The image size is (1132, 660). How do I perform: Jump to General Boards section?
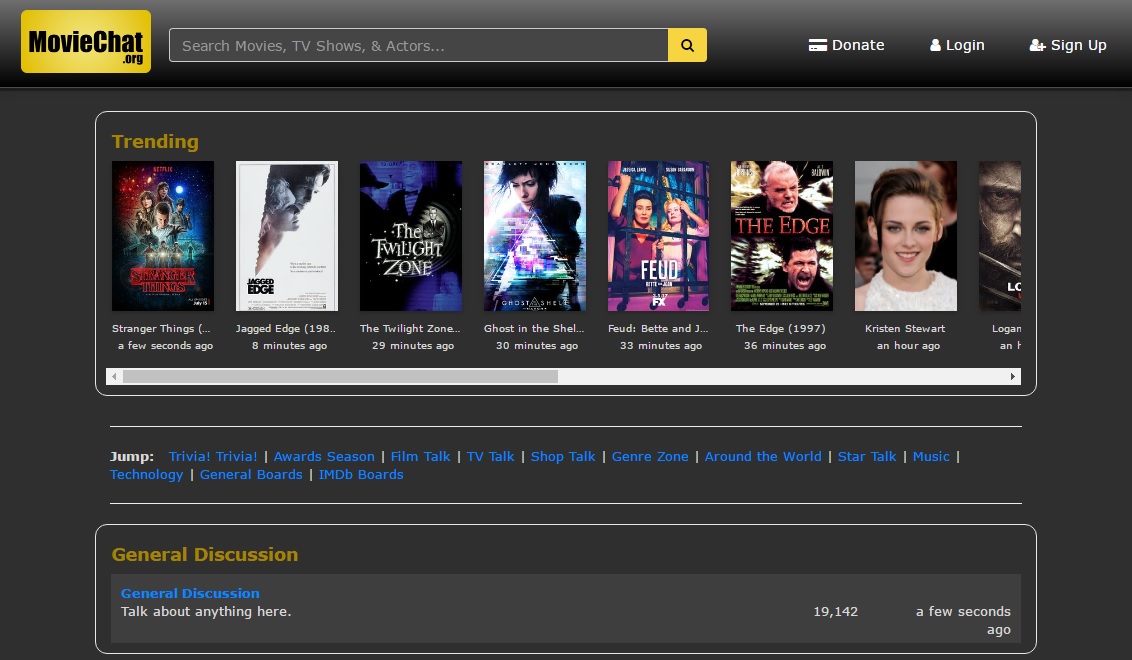click(251, 474)
